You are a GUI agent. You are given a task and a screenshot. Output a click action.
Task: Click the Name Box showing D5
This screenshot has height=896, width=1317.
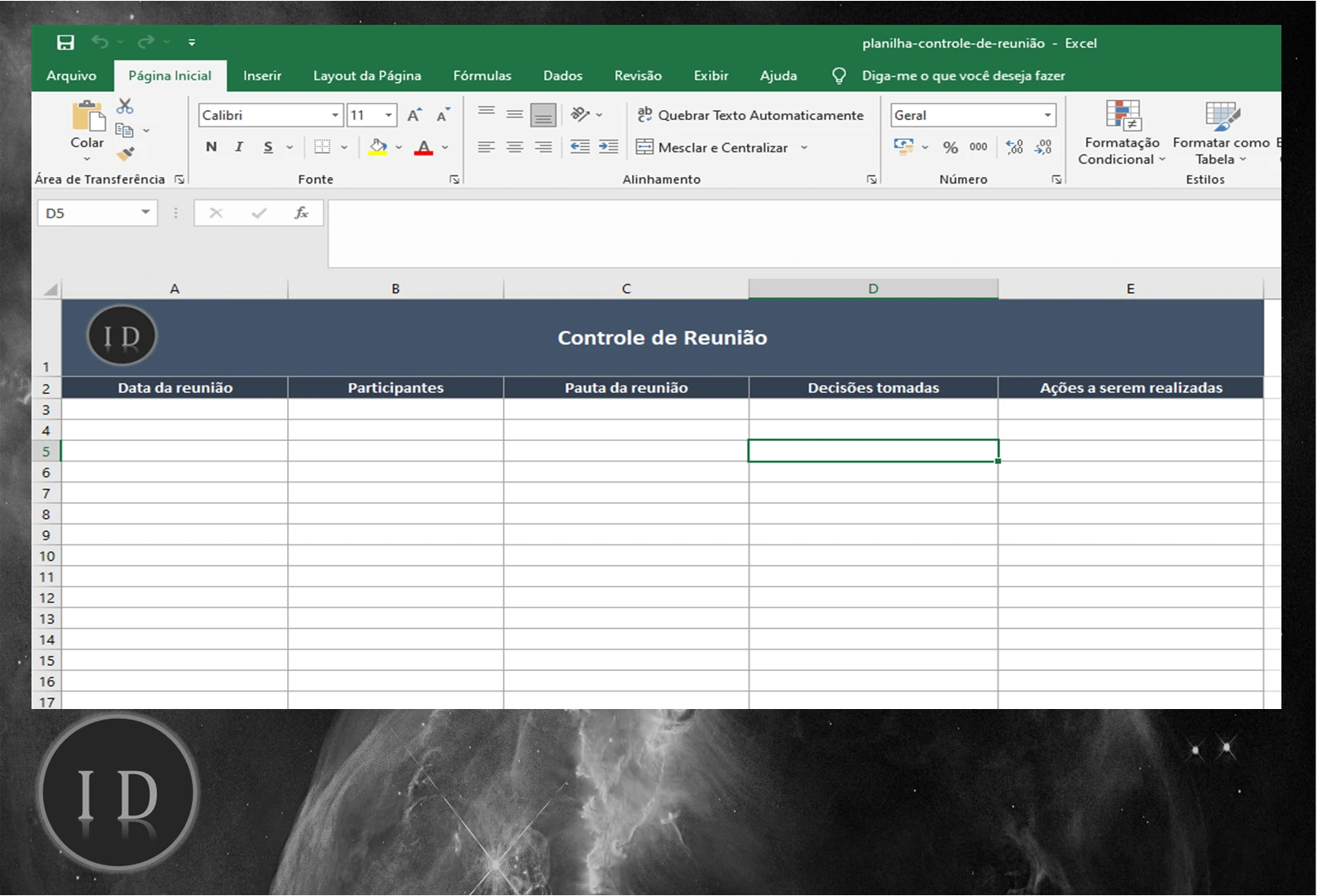click(x=97, y=213)
